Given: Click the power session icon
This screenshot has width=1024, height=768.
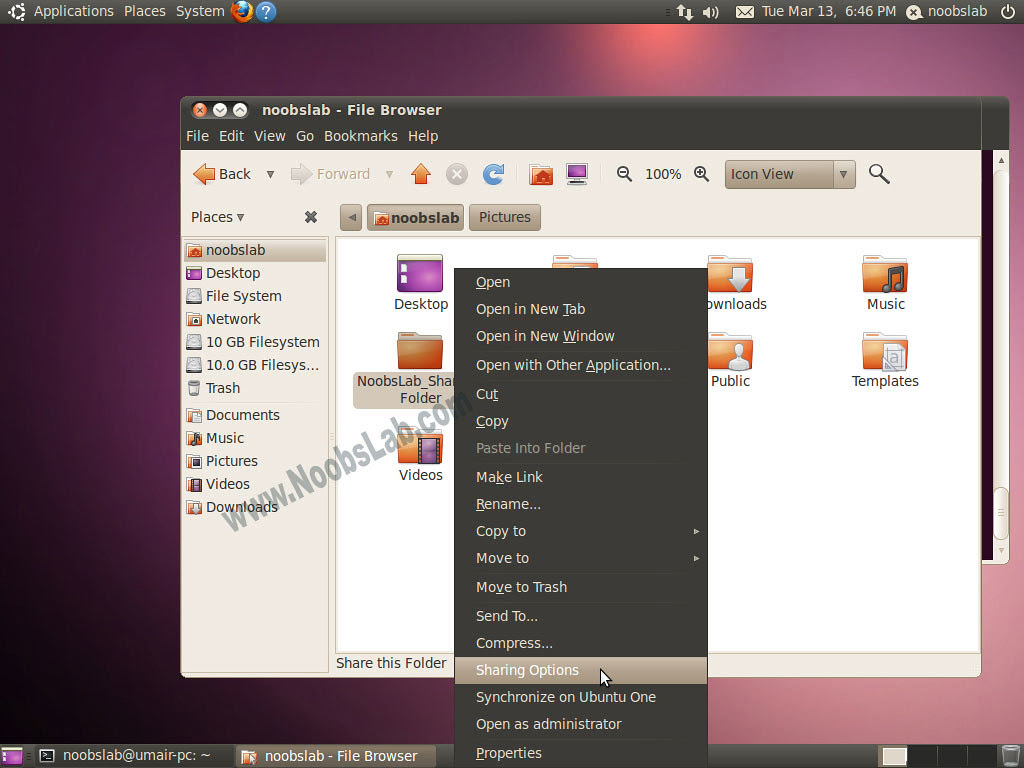Looking at the screenshot, I should [x=1008, y=12].
